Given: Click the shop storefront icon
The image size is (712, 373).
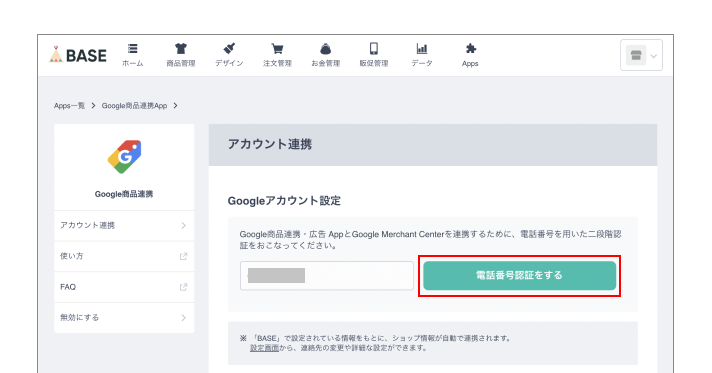Looking at the screenshot, I should click(636, 55).
